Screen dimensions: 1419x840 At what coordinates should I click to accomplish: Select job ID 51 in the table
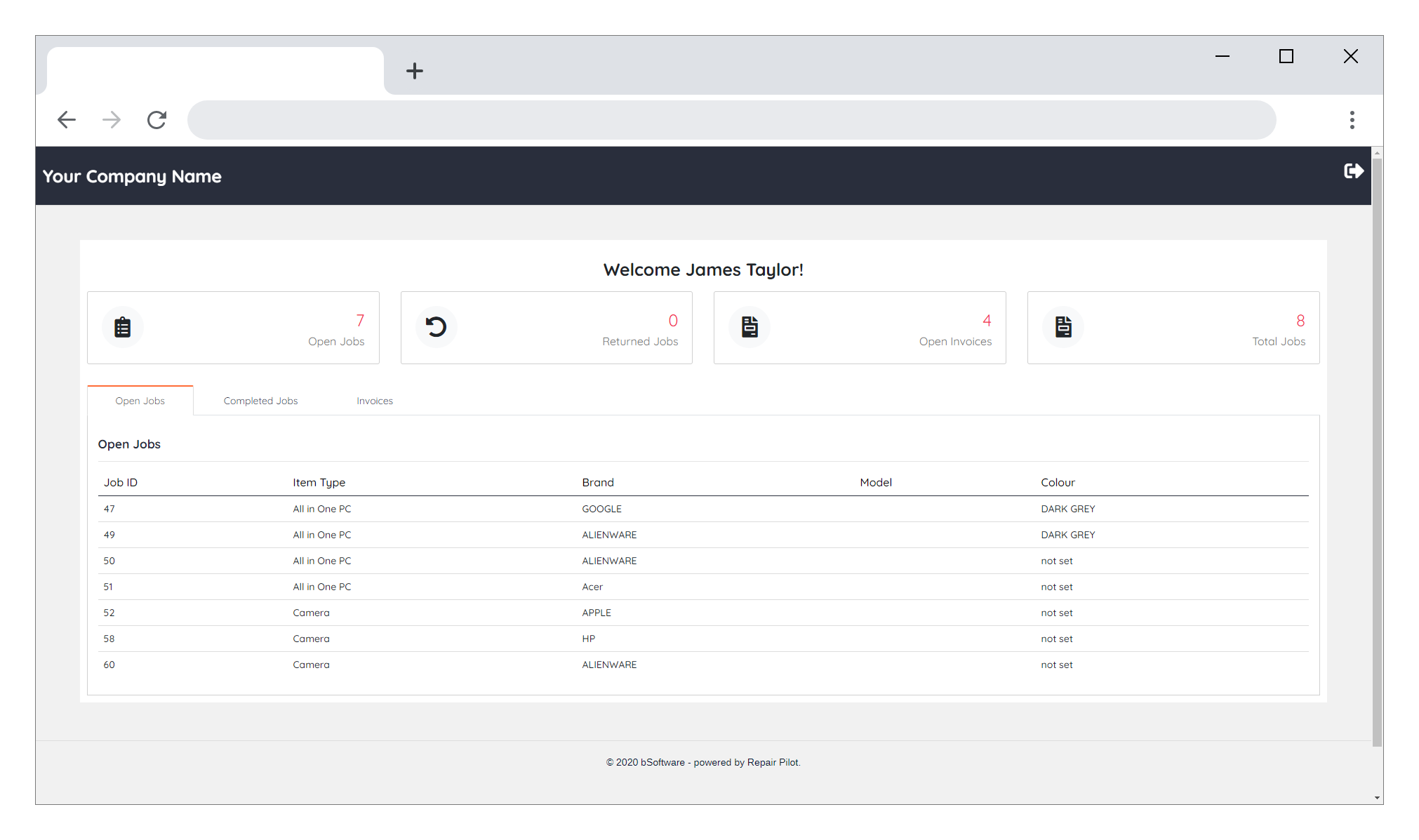pos(108,587)
